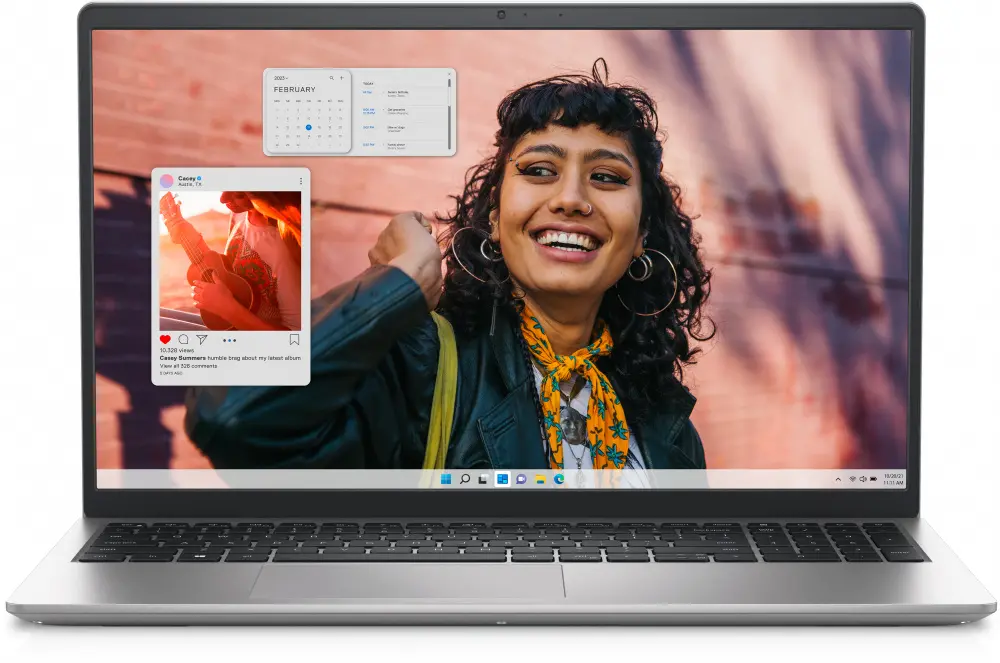View all 328 comments on the post
Viewport: 1000px width, 663px height.
click(x=187, y=365)
